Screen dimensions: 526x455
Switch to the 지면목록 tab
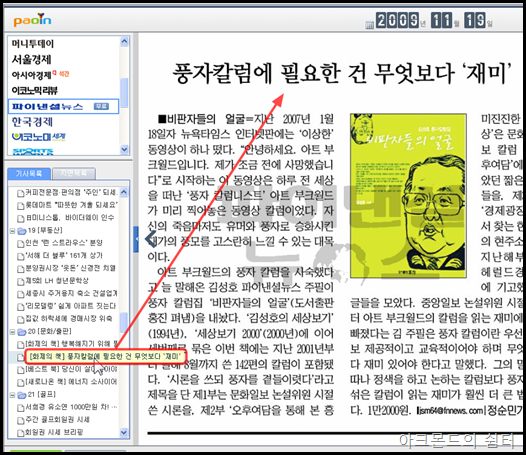click(74, 173)
